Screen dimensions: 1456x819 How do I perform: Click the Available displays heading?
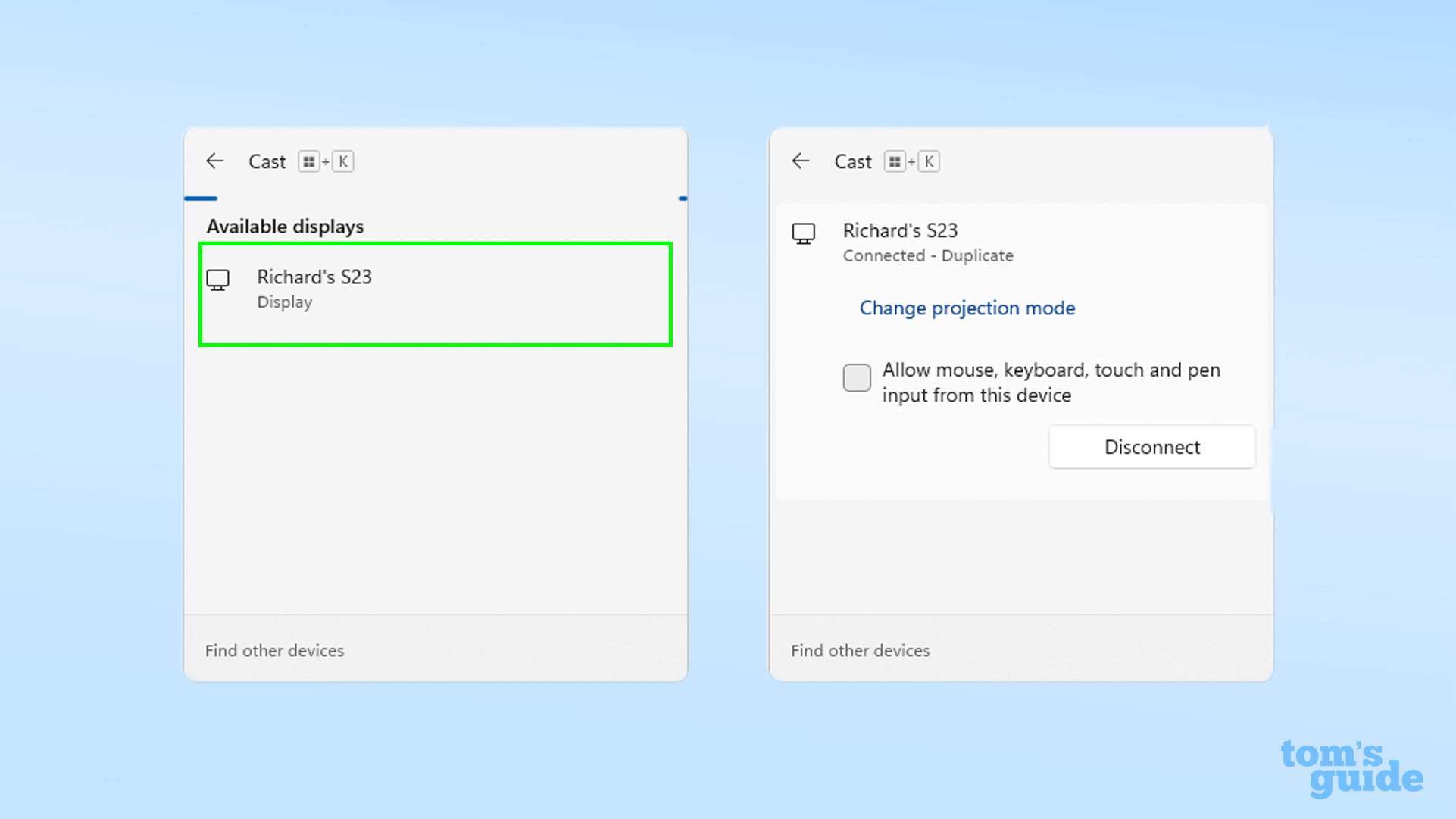[285, 227]
